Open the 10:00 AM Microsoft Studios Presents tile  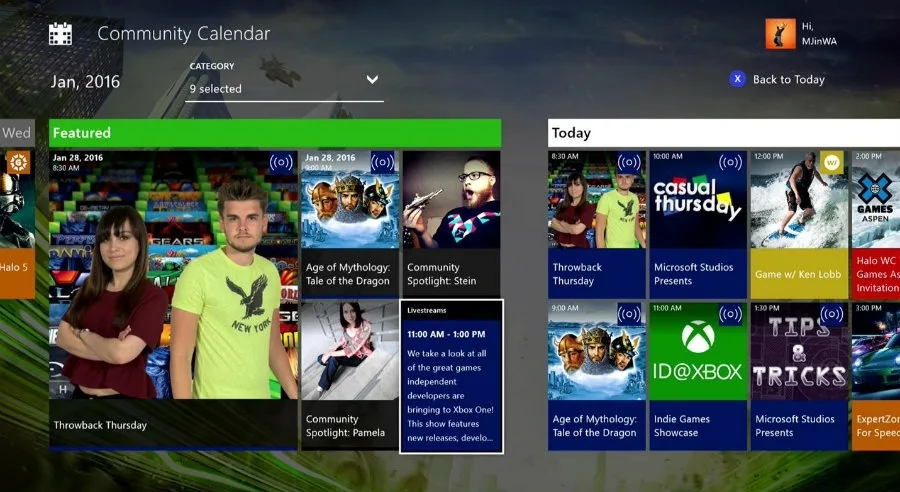[x=698, y=224]
